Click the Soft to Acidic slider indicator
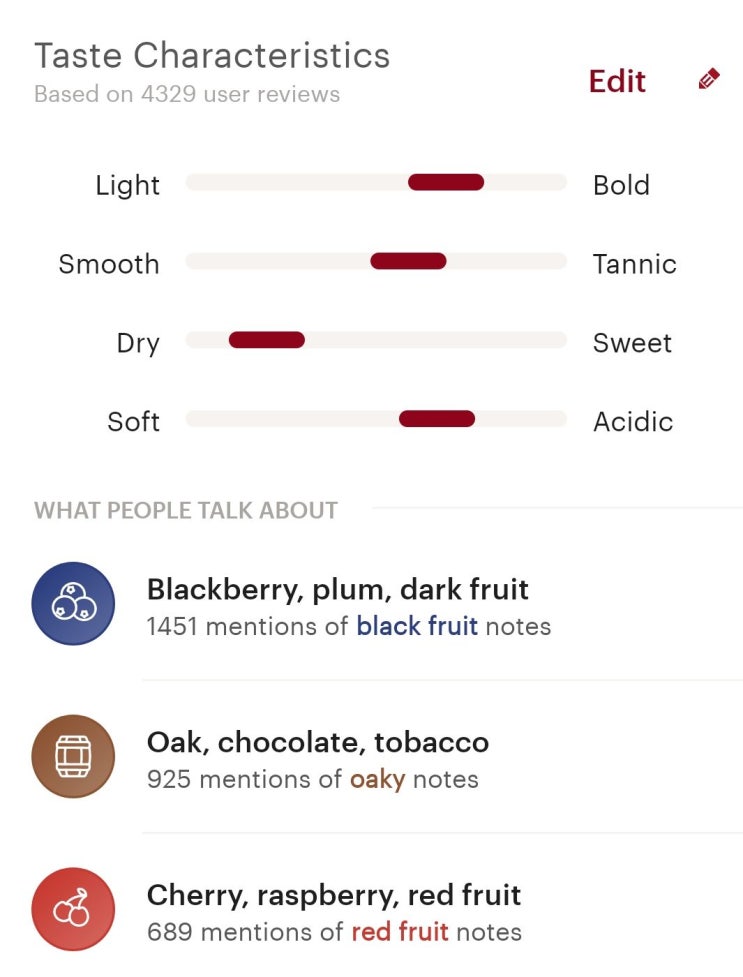The height and width of the screenshot is (977, 743). [437, 419]
